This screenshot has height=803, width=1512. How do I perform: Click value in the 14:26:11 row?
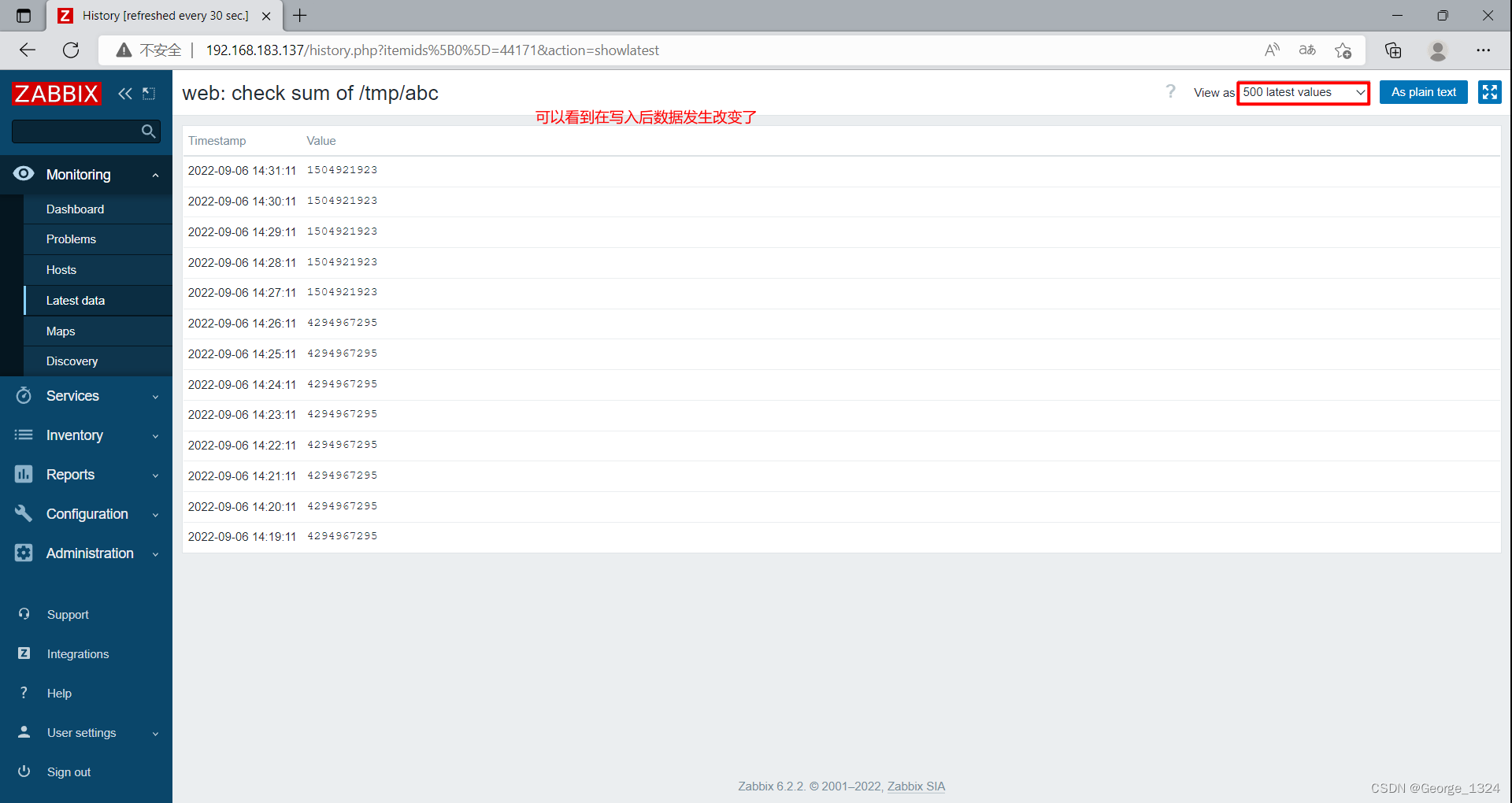(342, 323)
